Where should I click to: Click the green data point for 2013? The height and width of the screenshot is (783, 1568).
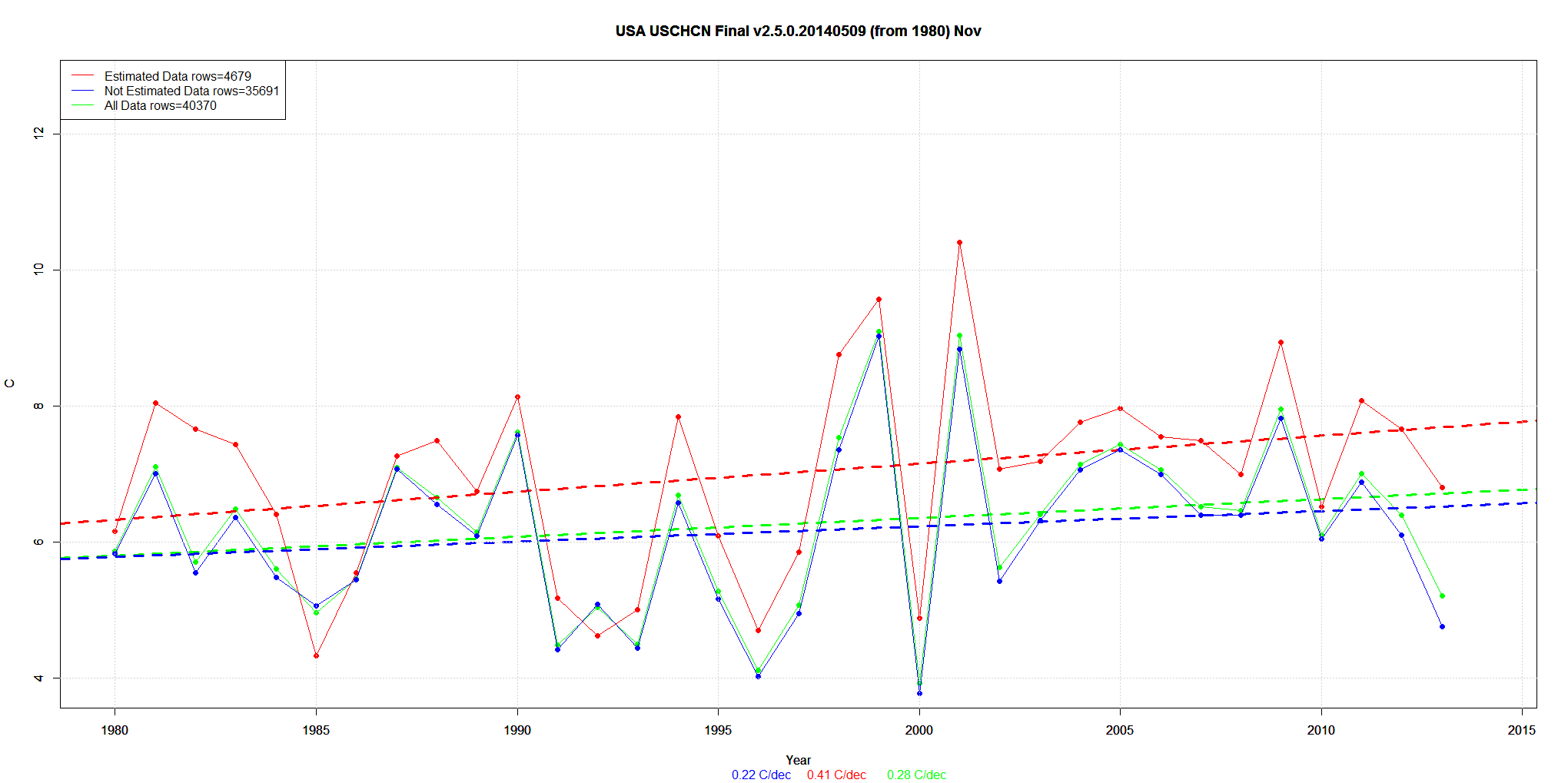coord(1442,596)
